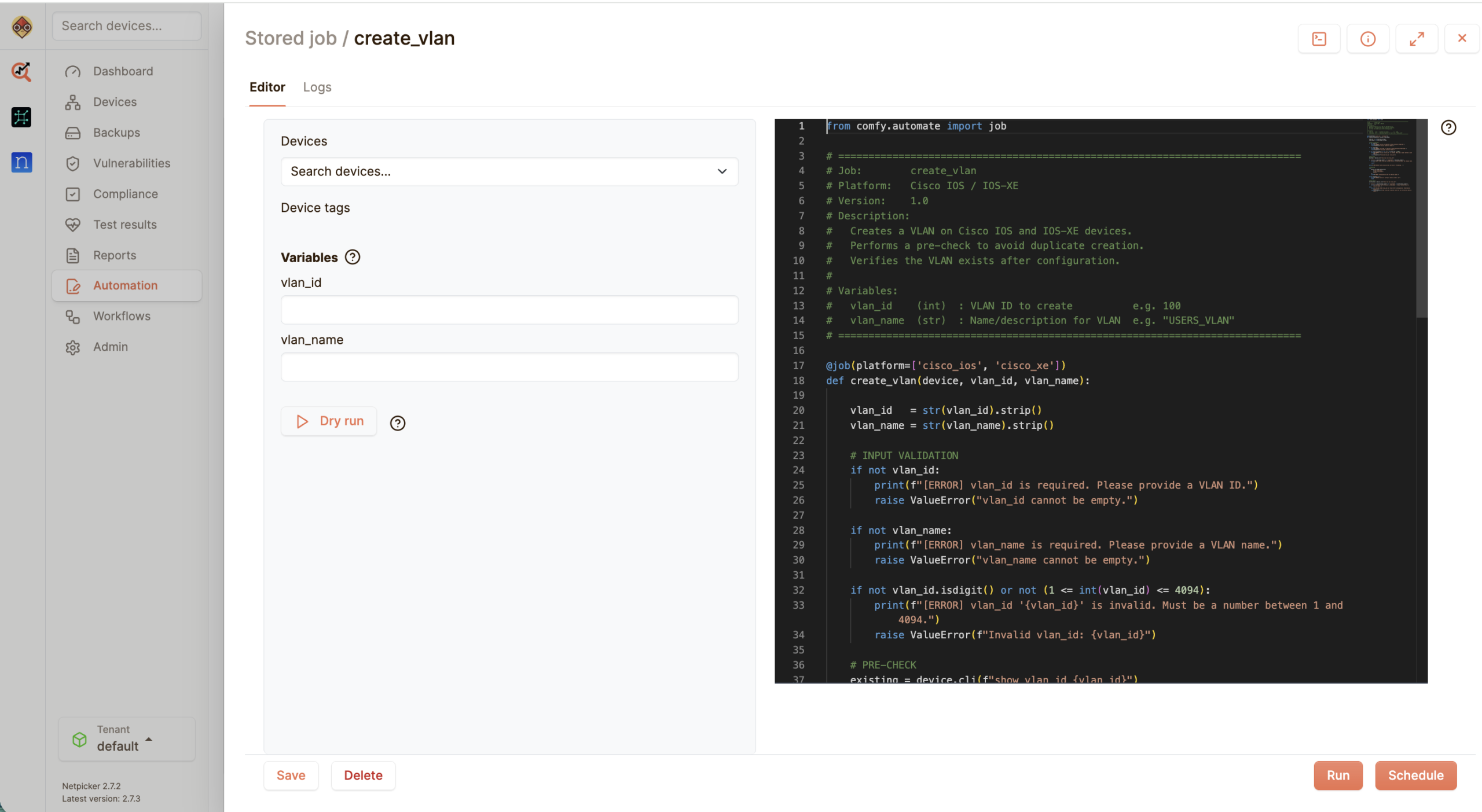Save the stored job
The width and height of the screenshot is (1482, 812).
291,776
